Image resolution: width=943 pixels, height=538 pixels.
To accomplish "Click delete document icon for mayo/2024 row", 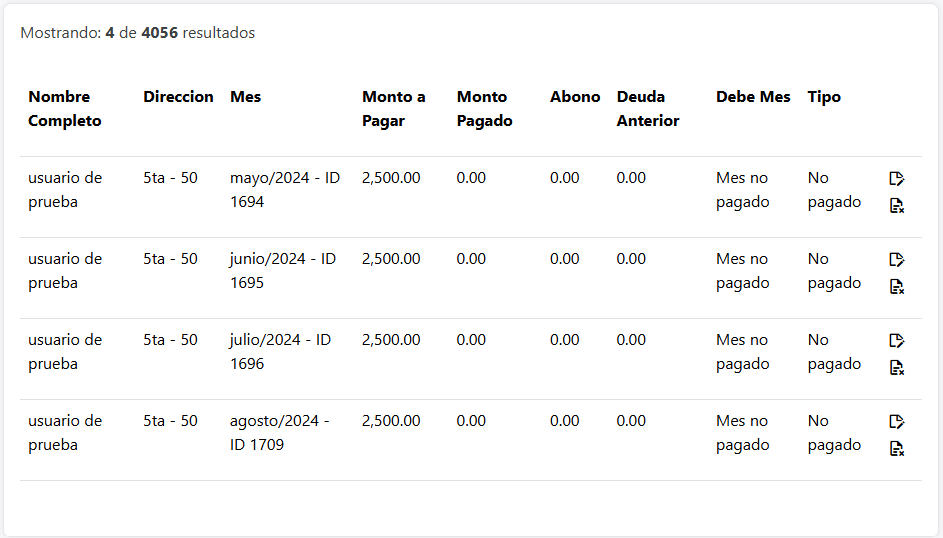I will (897, 206).
